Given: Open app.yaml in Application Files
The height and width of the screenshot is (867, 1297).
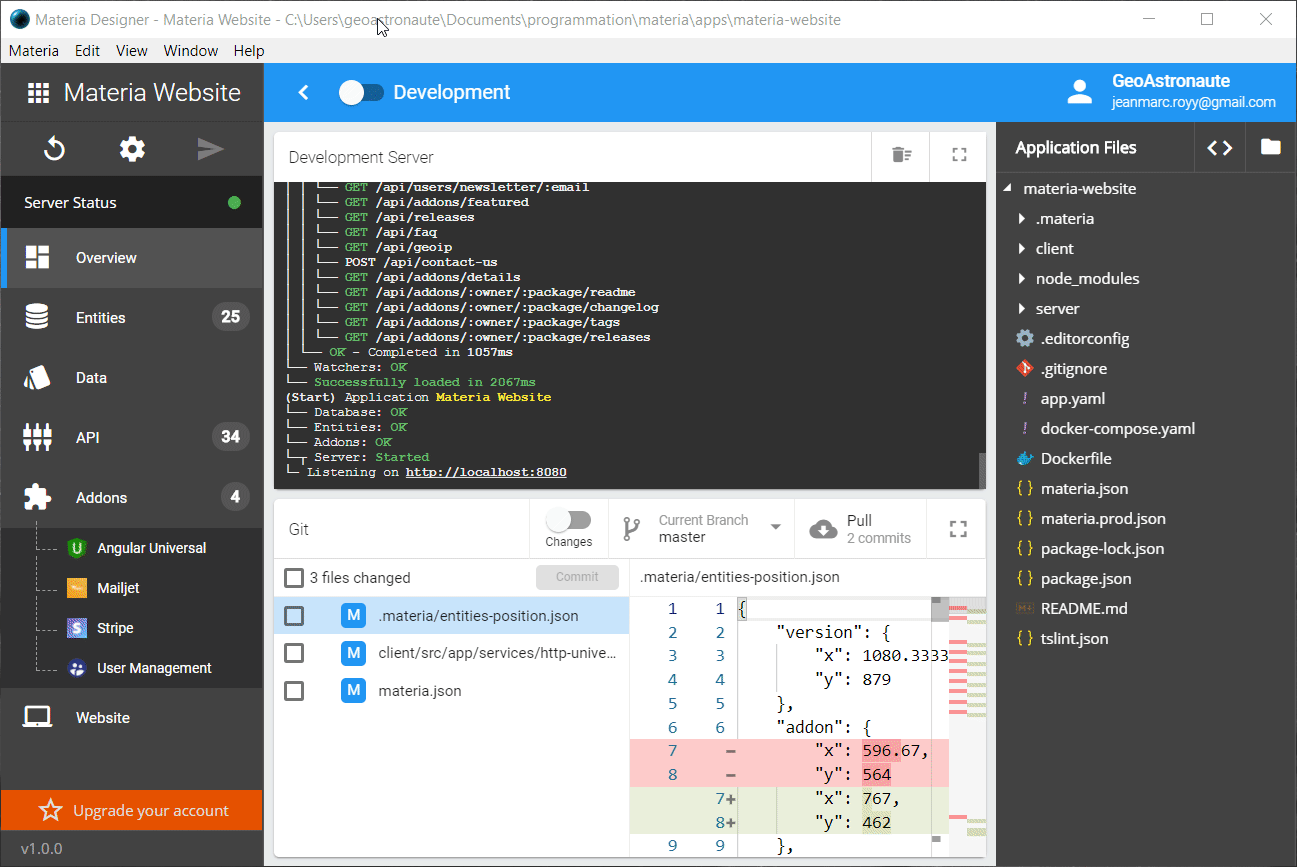Looking at the screenshot, I should [x=1073, y=399].
